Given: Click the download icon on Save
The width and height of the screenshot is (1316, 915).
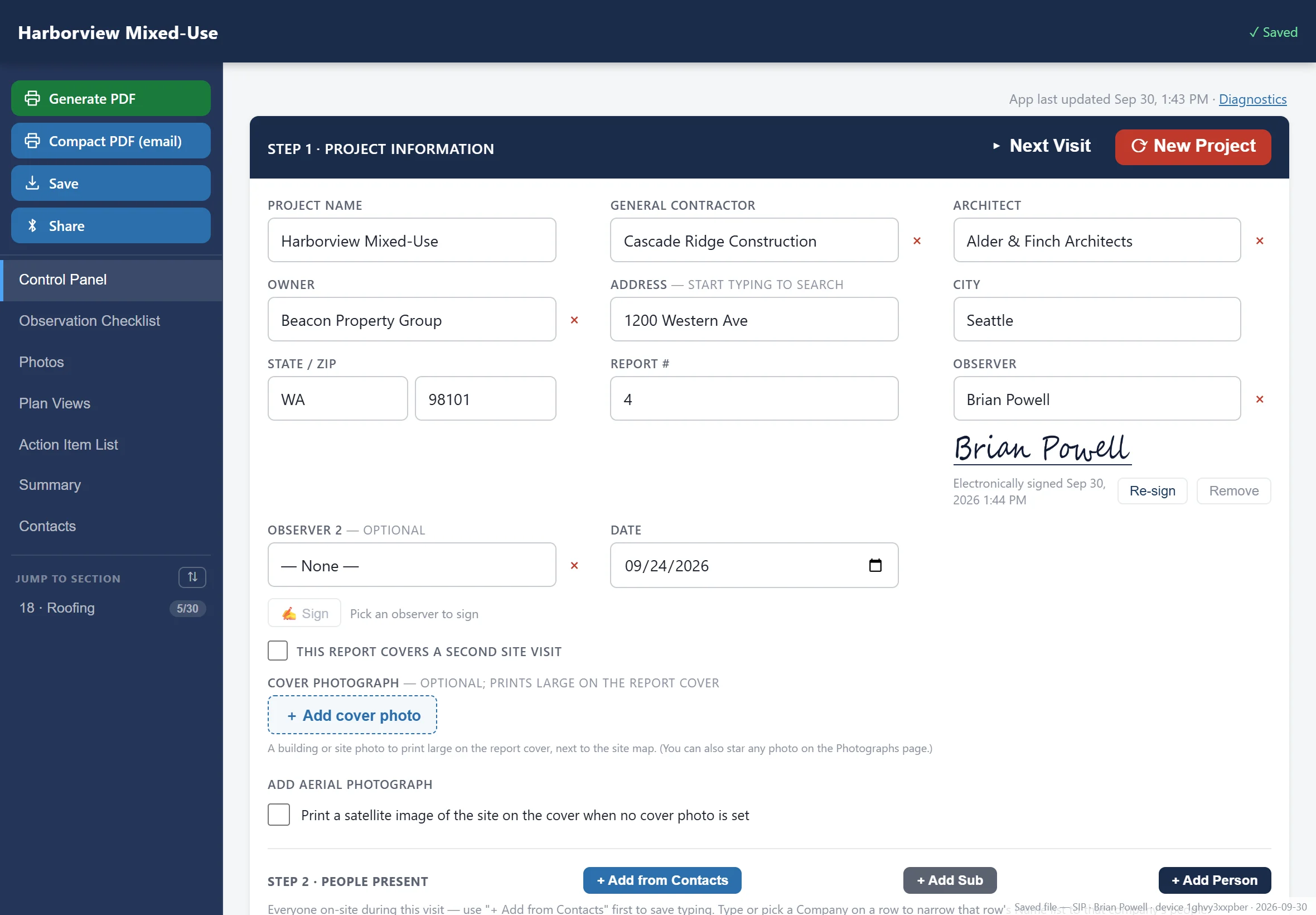Looking at the screenshot, I should [33, 184].
